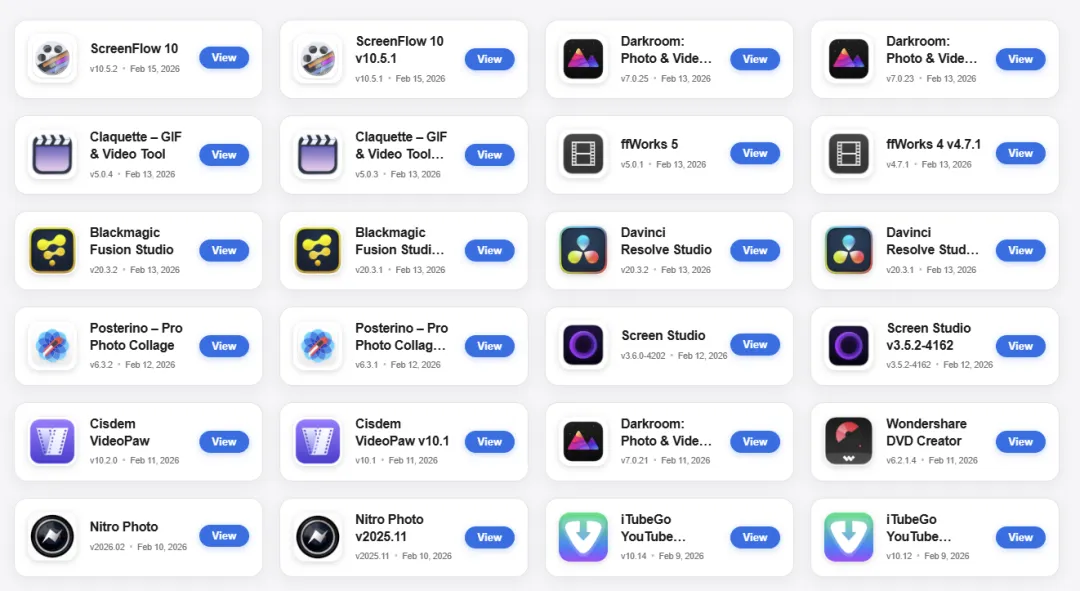
Task: Click View for ffWorks 4 v4.7.1
Action: pyautogui.click(x=1021, y=154)
